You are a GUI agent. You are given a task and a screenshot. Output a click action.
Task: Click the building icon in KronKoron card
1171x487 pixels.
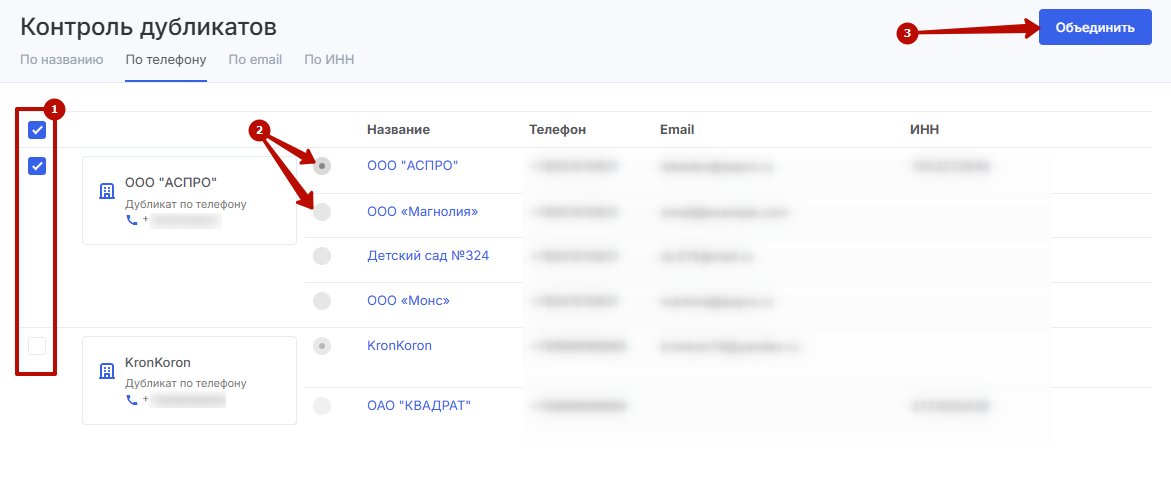(x=107, y=371)
